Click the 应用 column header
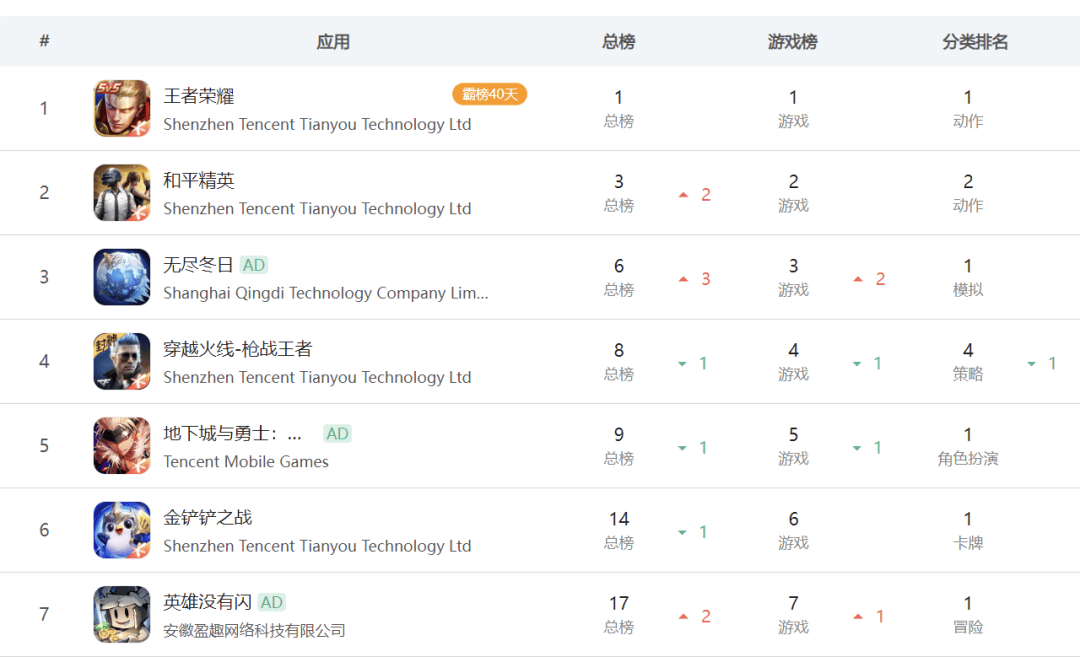 pyautogui.click(x=333, y=42)
